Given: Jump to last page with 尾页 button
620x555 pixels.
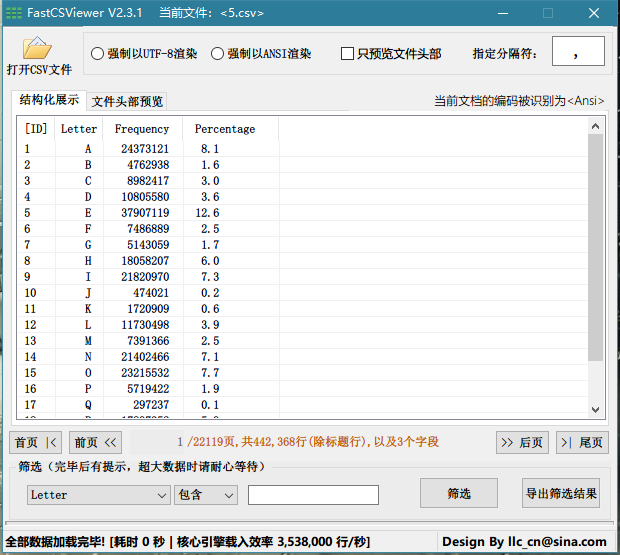Looking at the screenshot, I should pos(581,442).
